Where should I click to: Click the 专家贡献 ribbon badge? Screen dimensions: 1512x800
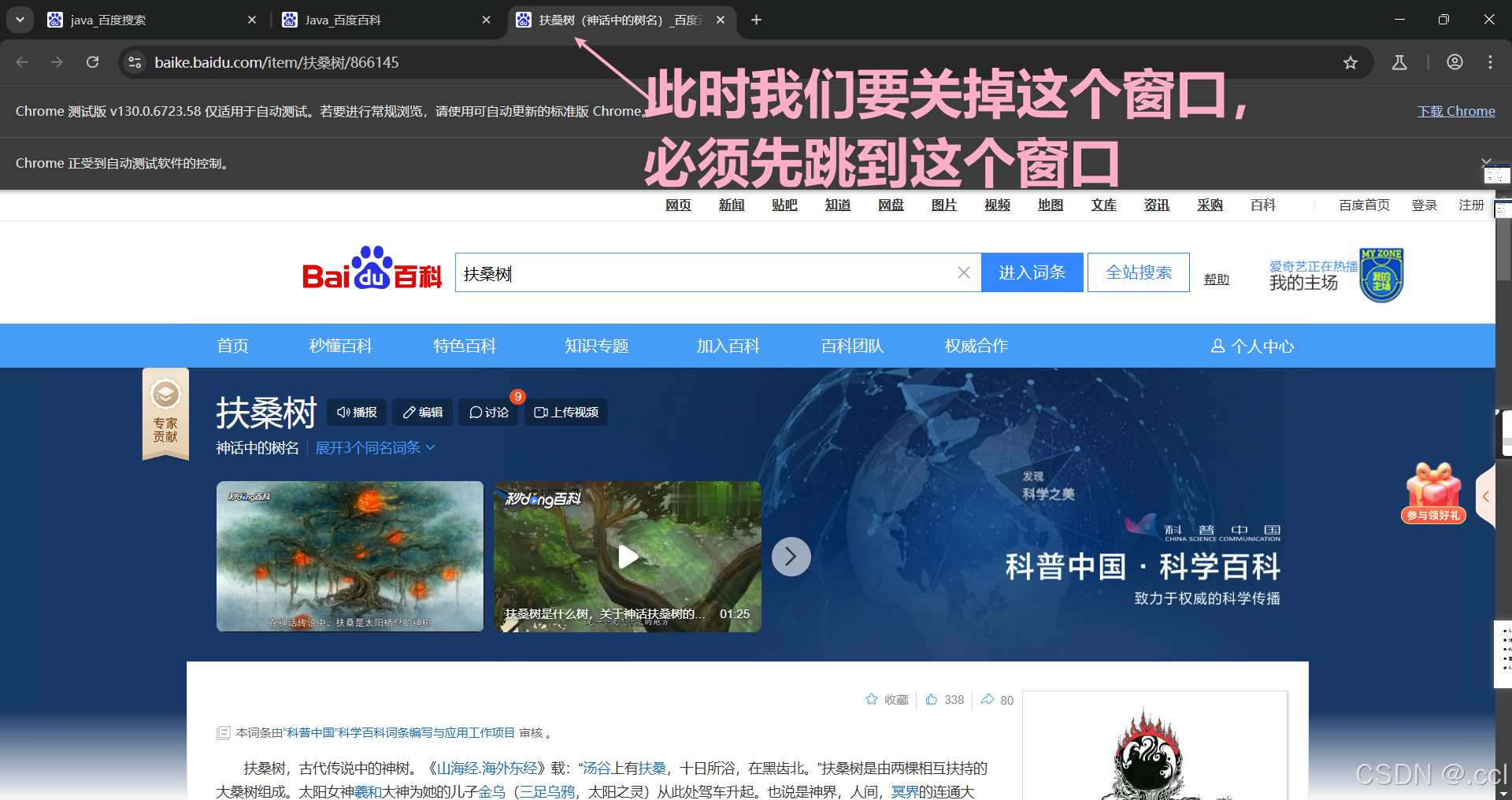pos(165,414)
